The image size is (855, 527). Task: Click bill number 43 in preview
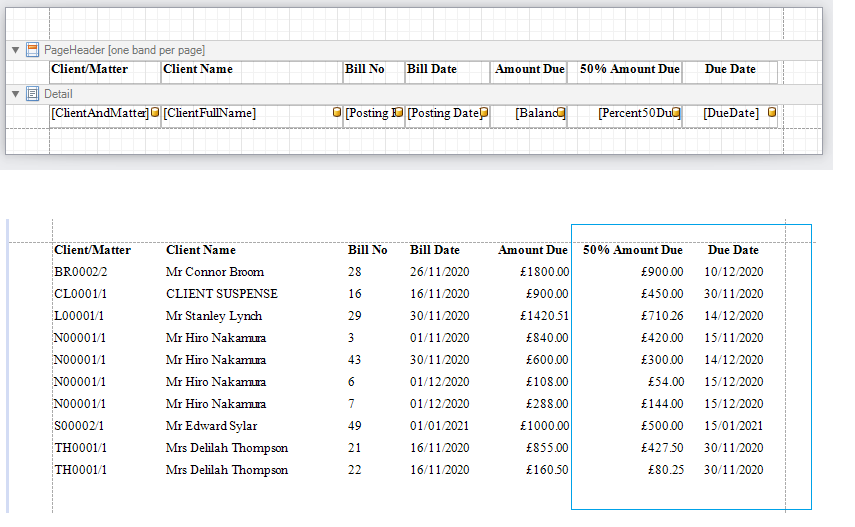point(354,360)
